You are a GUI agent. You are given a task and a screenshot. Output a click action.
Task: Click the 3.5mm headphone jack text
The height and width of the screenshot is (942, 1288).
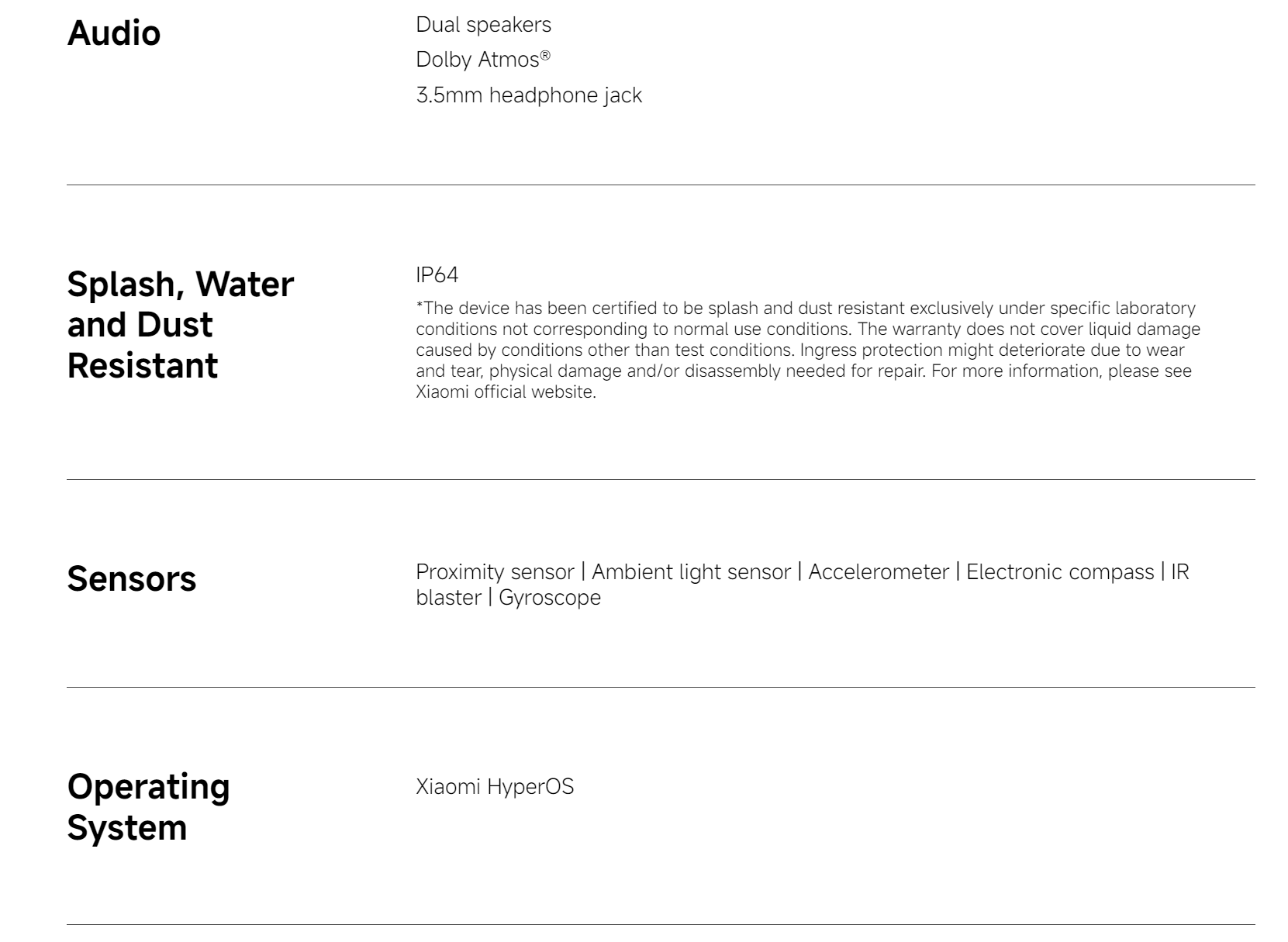pos(529,95)
